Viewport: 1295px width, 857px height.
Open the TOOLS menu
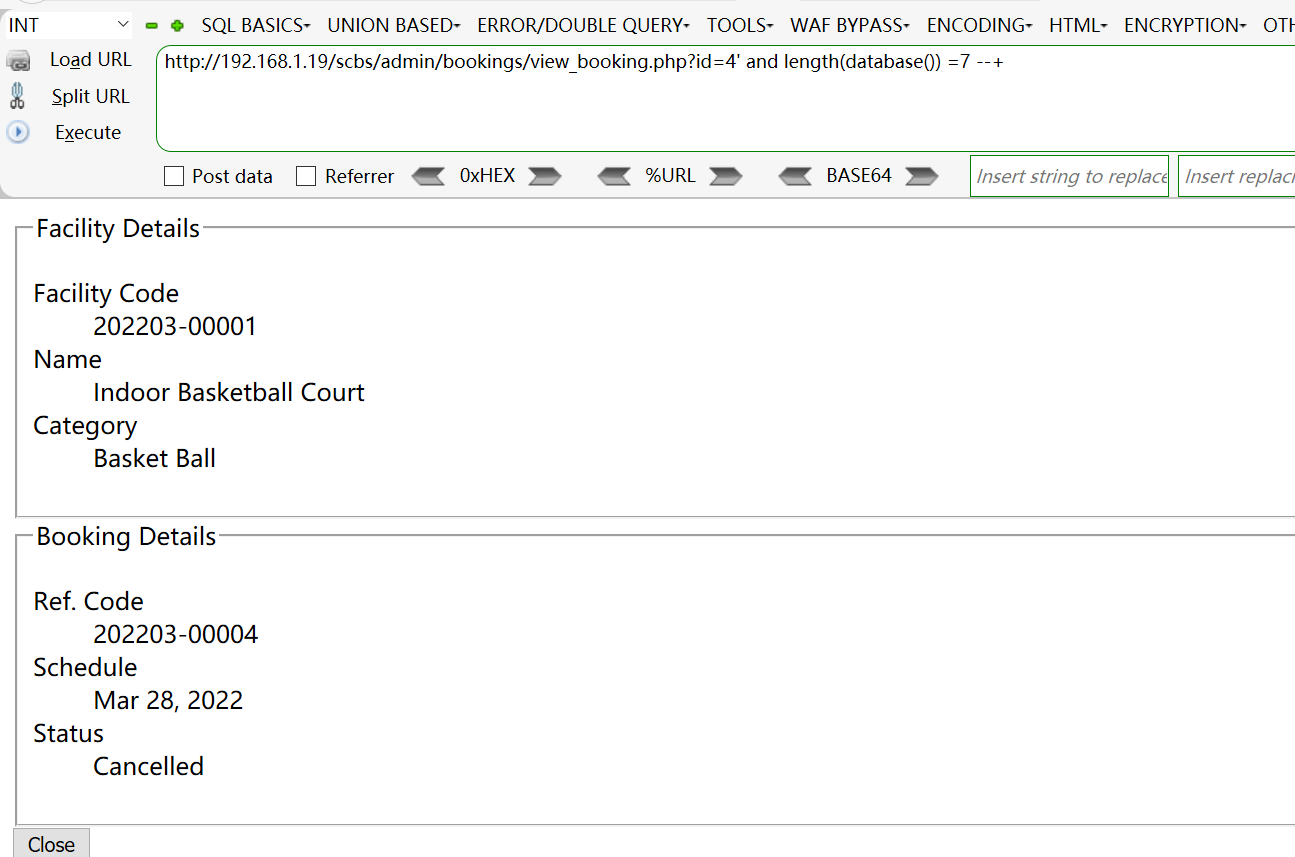[740, 25]
